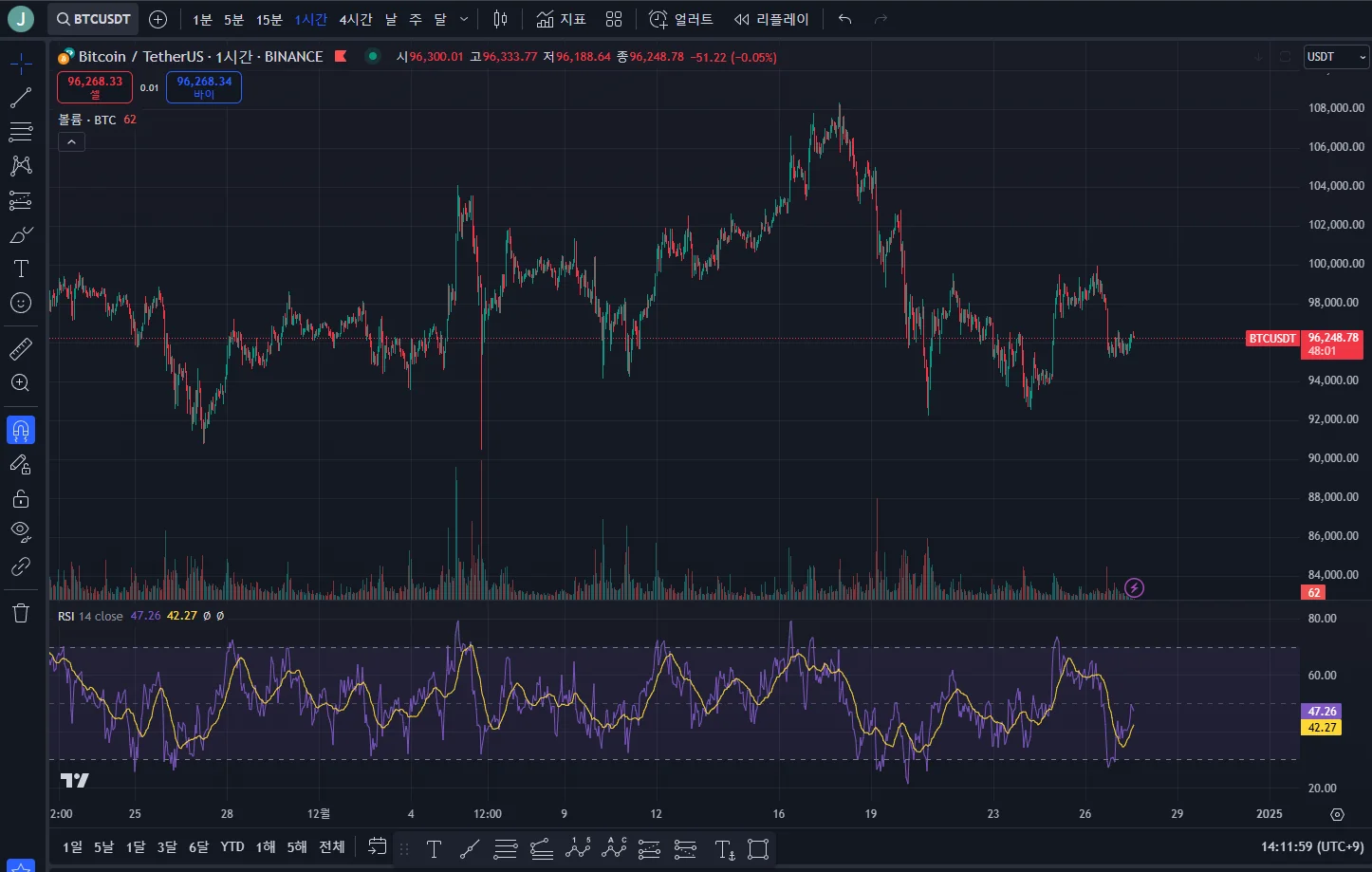The image size is (1372, 872).
Task: Create an alert with 얼러트
Action: [680, 19]
